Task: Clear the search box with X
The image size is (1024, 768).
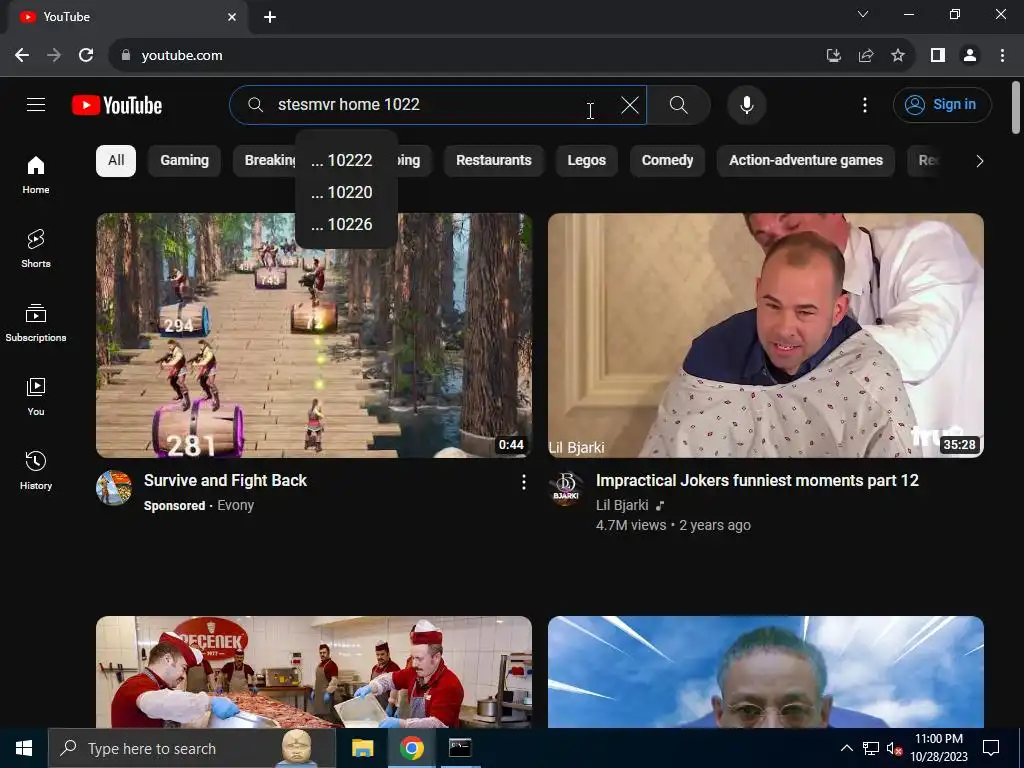Action: click(630, 104)
